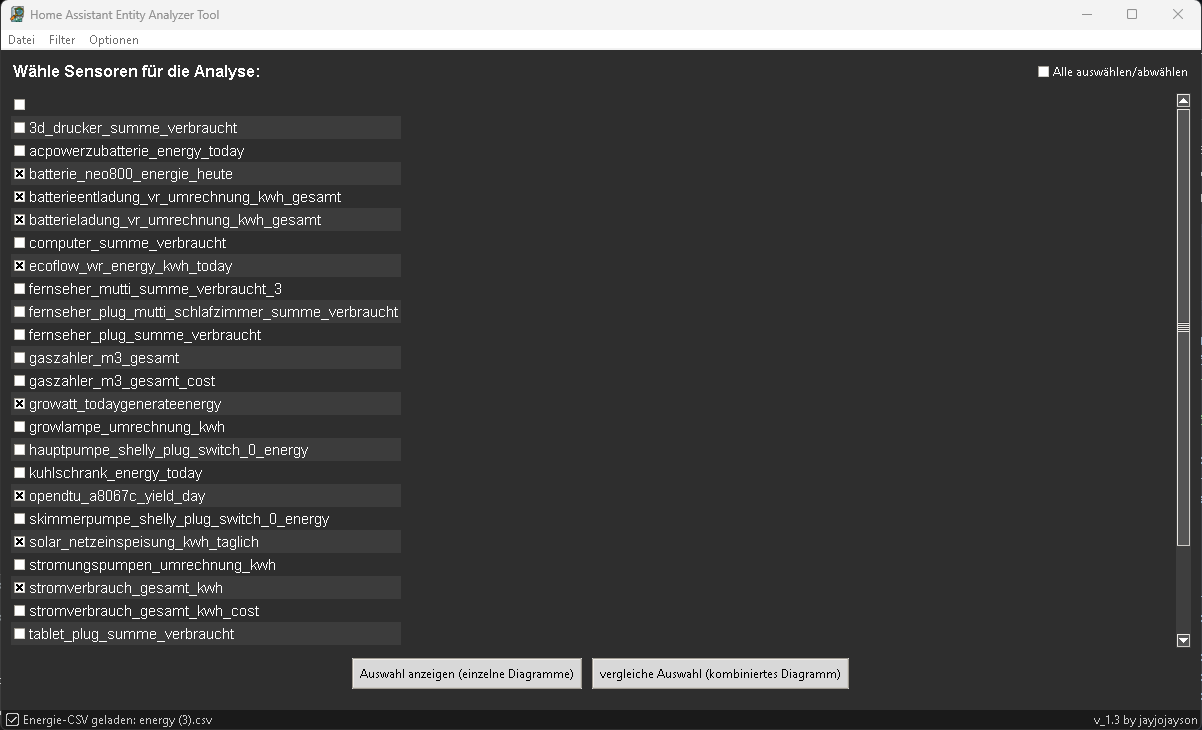The image size is (1202, 730).
Task: Select kuhlschrank_energy_today checkbox
Action: tap(19, 473)
